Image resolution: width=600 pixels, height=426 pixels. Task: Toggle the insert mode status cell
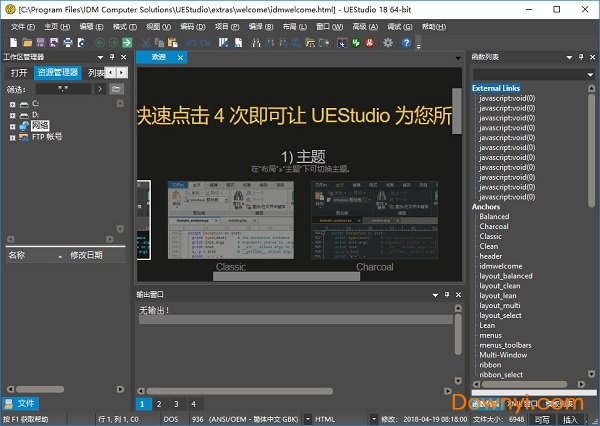[570, 419]
